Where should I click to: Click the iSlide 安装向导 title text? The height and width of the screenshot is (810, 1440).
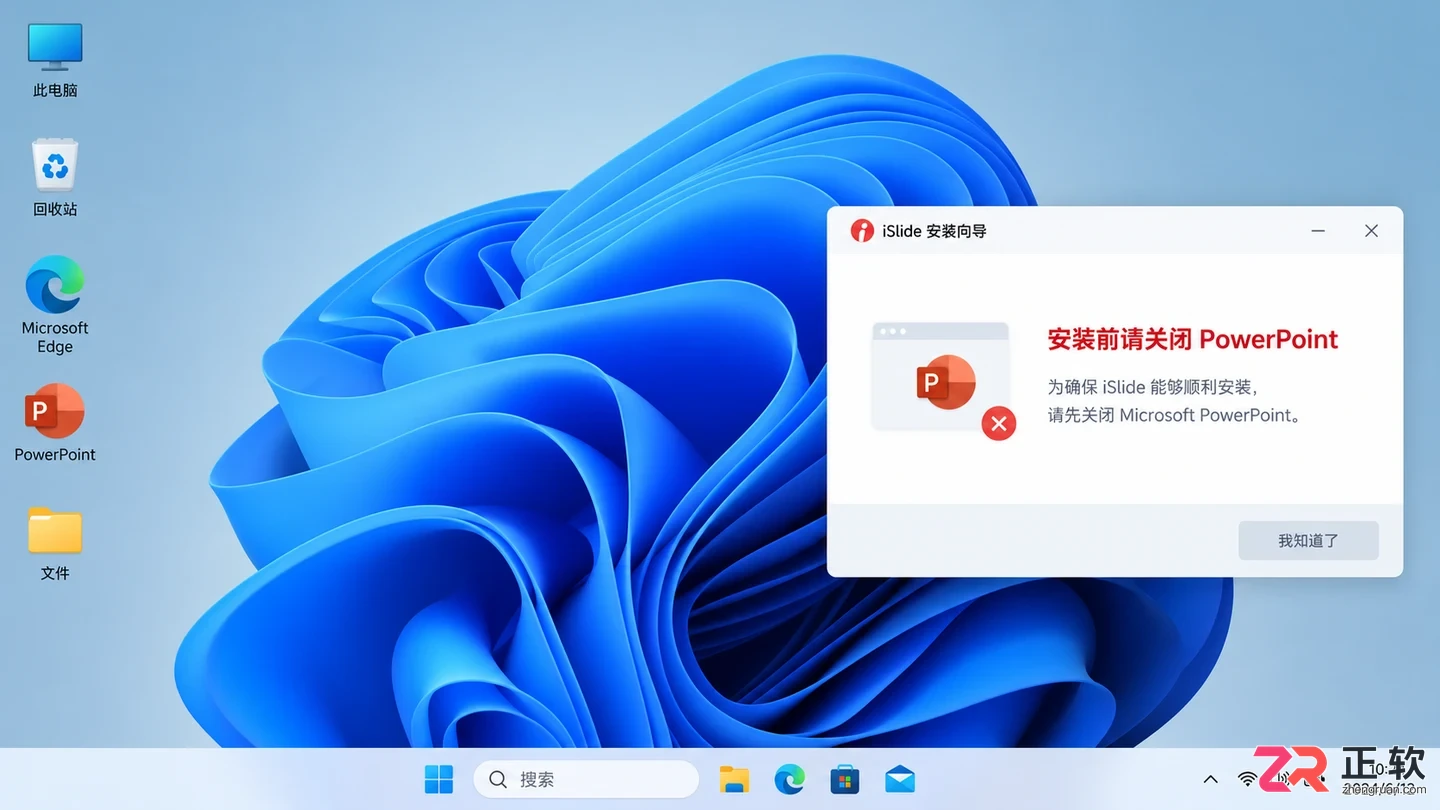(x=934, y=231)
